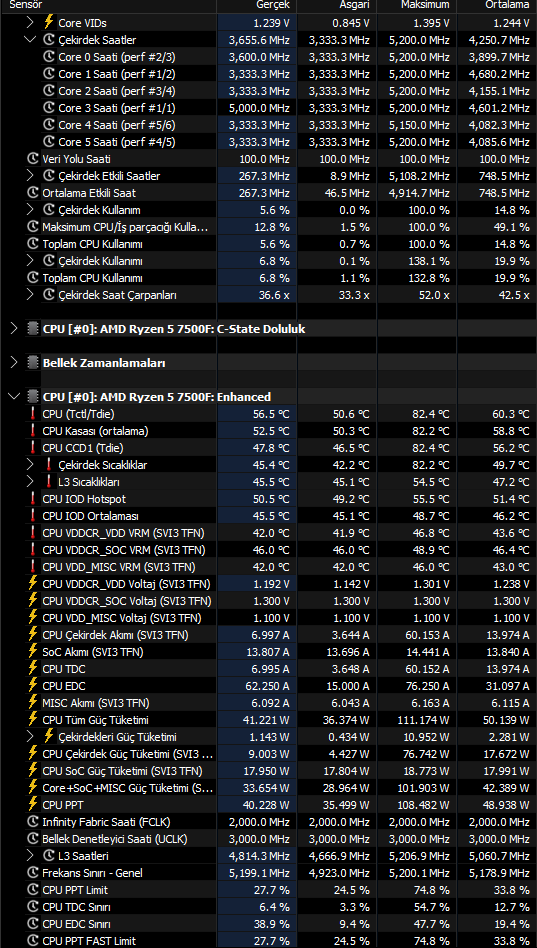Click clock icon of CPU PPT FAST Limit
537x948 pixels.
point(33,941)
